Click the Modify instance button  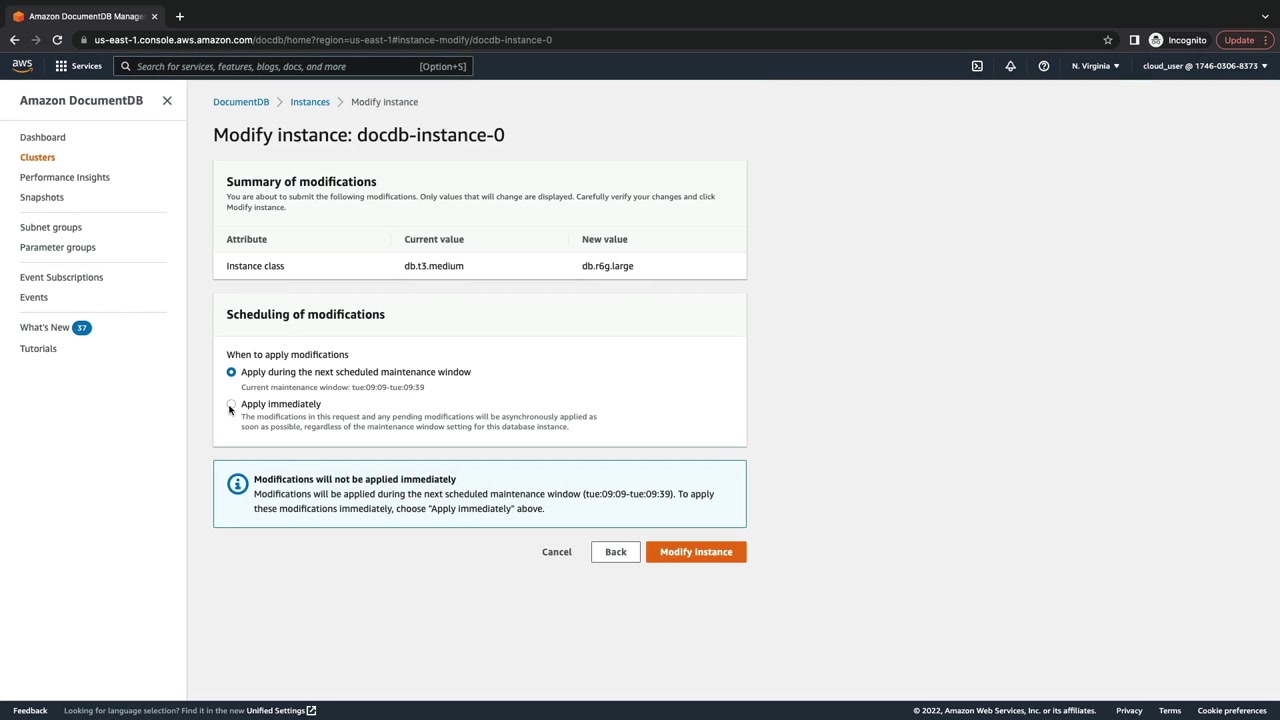[x=696, y=552]
